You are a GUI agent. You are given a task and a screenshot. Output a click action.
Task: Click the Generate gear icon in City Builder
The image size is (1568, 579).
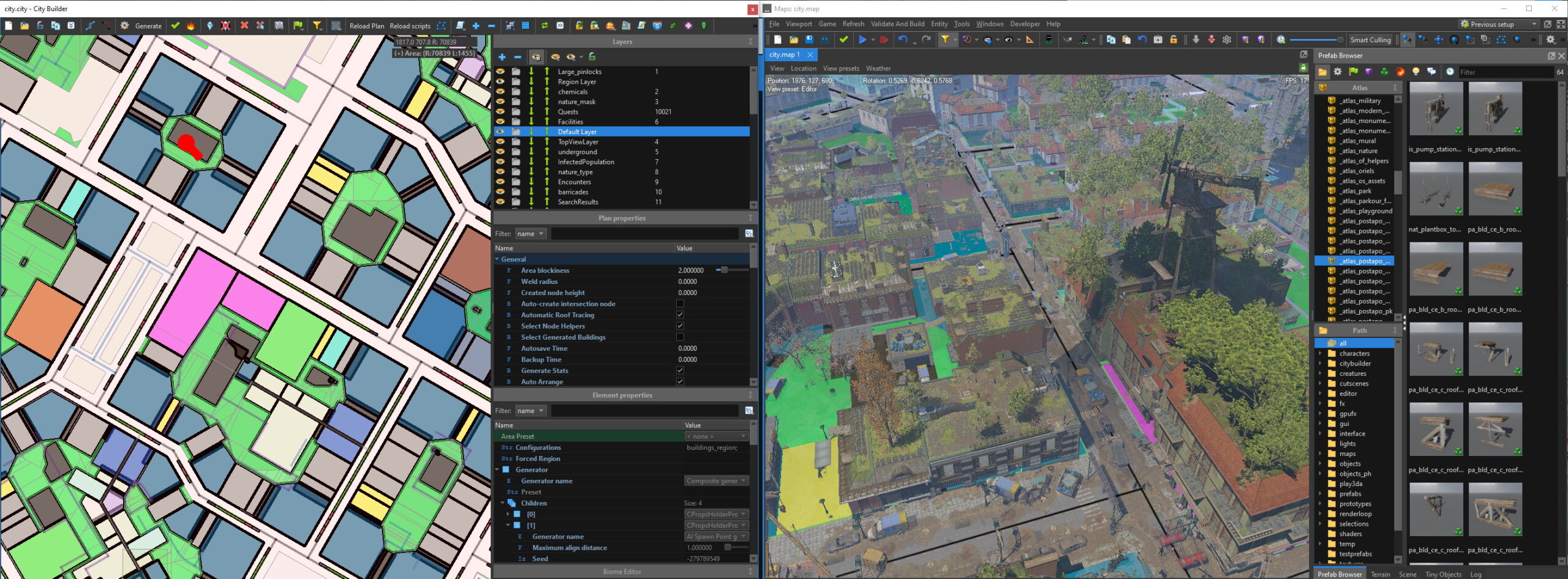pyautogui.click(x=125, y=26)
